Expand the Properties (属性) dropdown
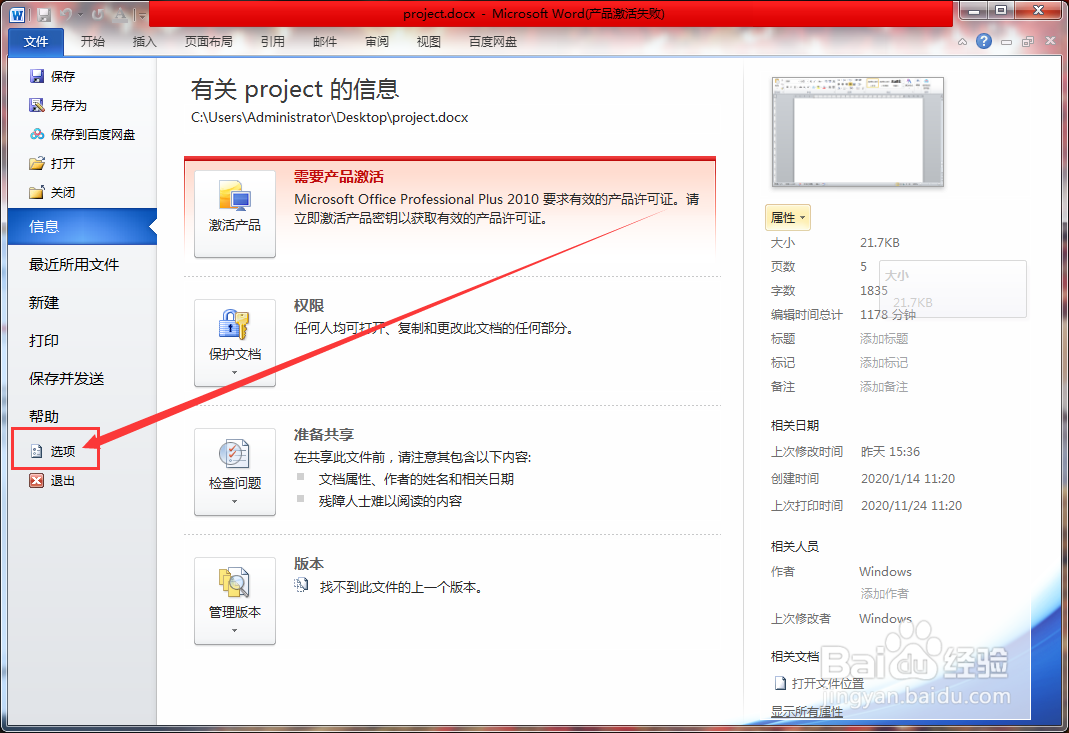The height and width of the screenshot is (733, 1069). [787, 218]
